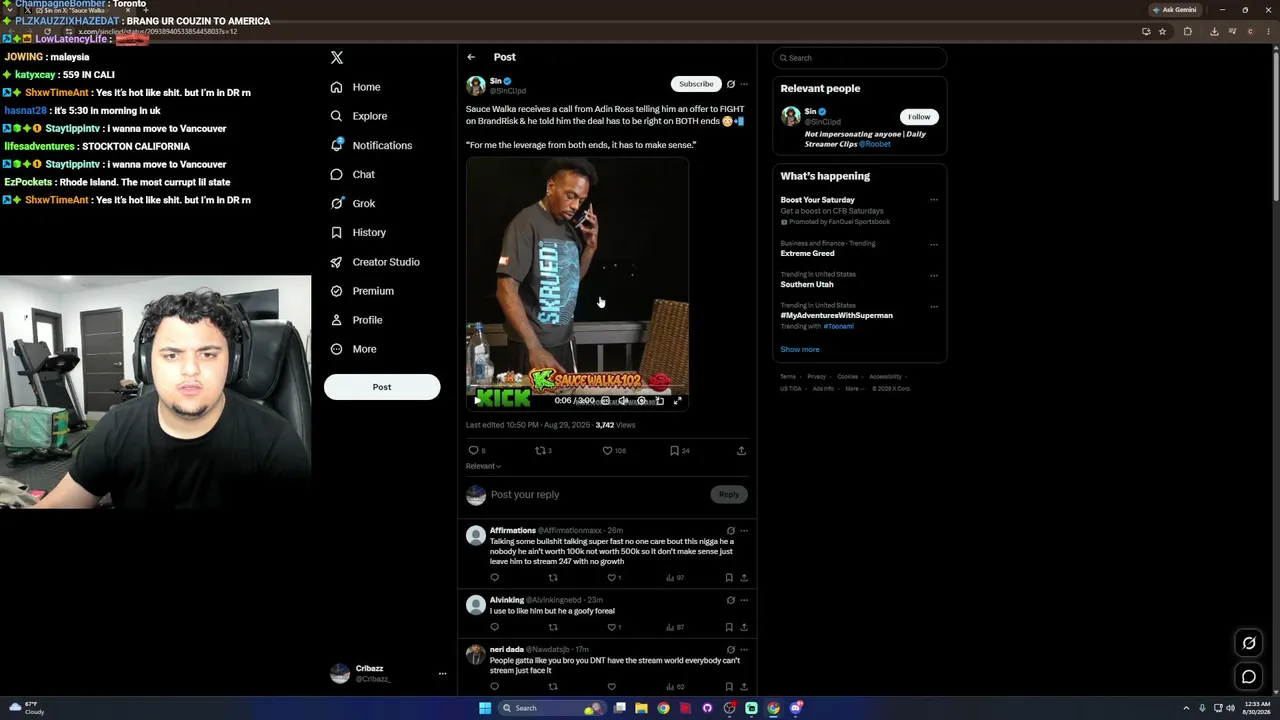
Task: Open video playback settings gear
Action: (641, 401)
